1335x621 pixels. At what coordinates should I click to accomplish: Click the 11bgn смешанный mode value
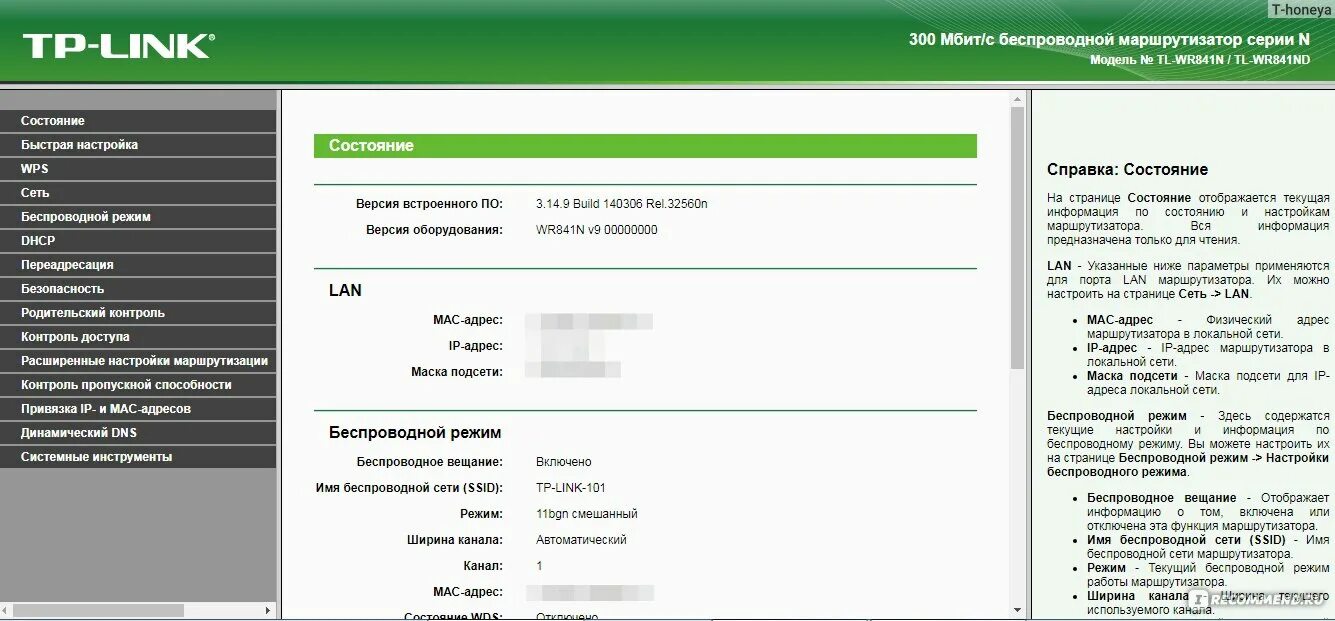pyautogui.click(x=587, y=514)
